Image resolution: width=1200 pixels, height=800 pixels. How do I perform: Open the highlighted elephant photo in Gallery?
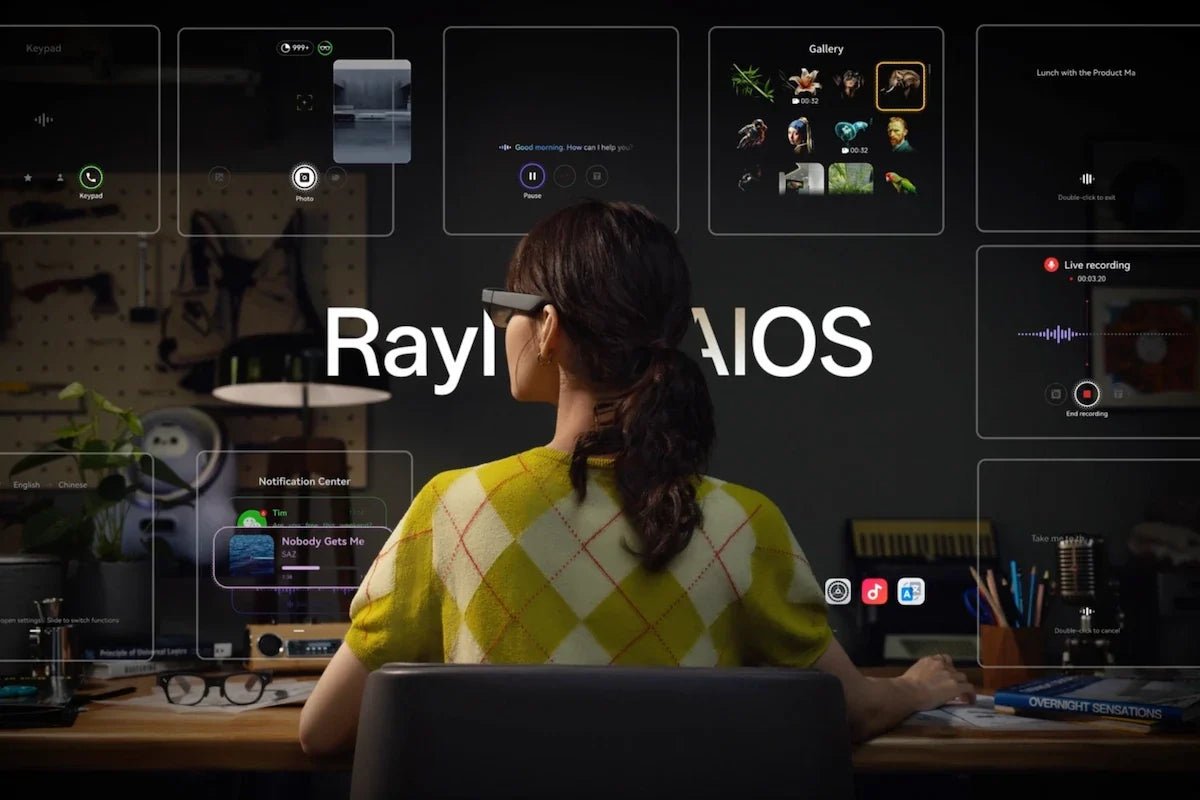(x=900, y=86)
